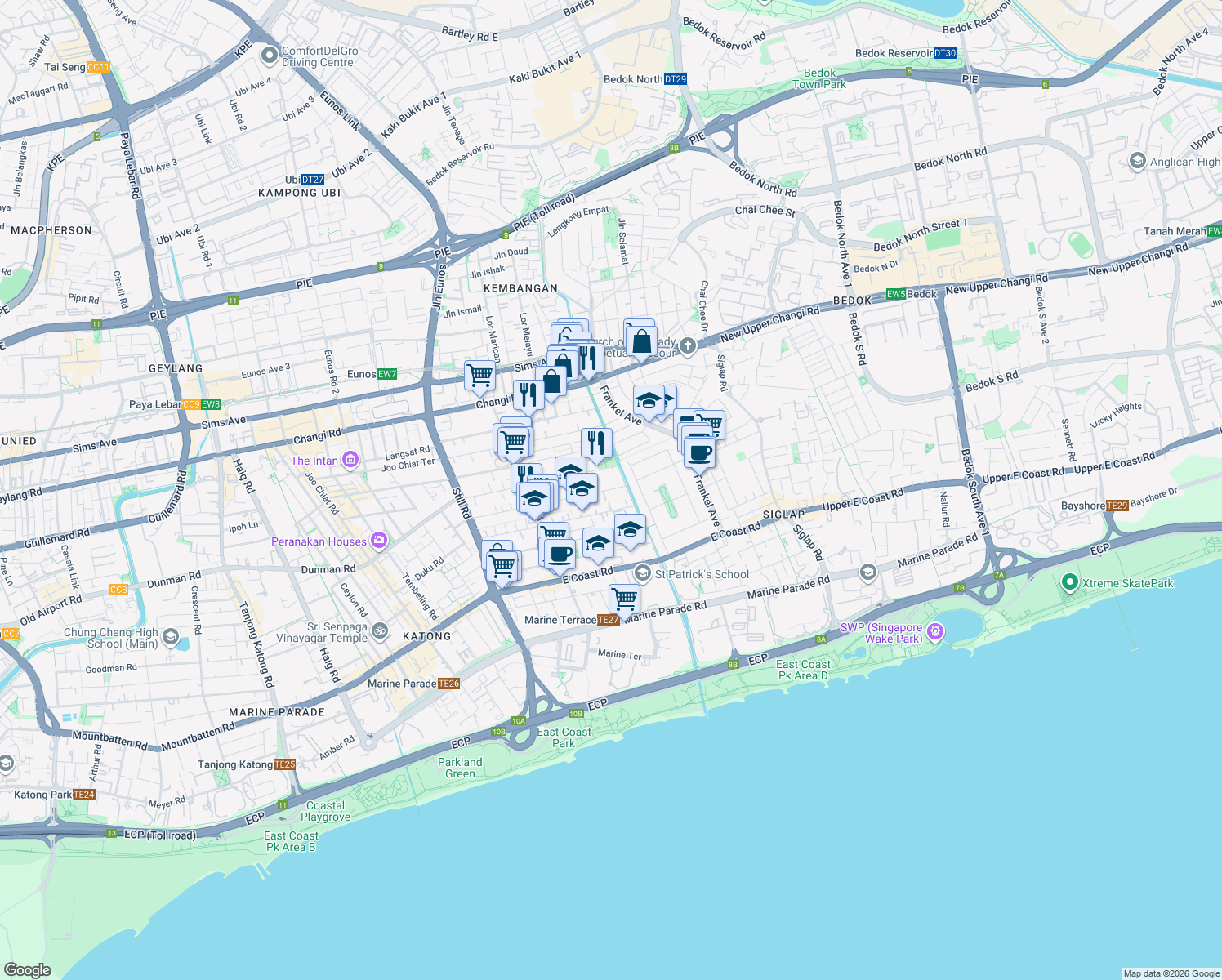The image size is (1222, 980).
Task: Click the lone restaurant marker south of Changi Rd
Action: click(596, 443)
